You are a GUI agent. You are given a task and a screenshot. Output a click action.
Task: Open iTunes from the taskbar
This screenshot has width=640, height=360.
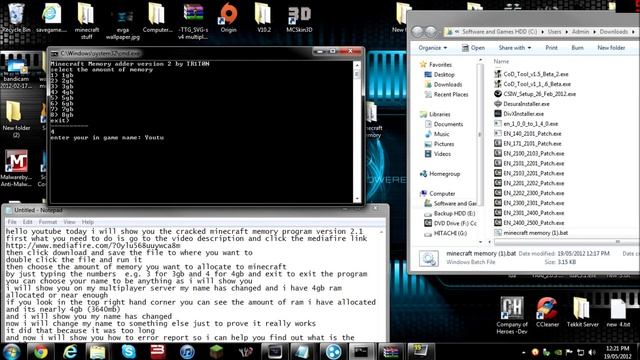pyautogui.click(x=187, y=352)
